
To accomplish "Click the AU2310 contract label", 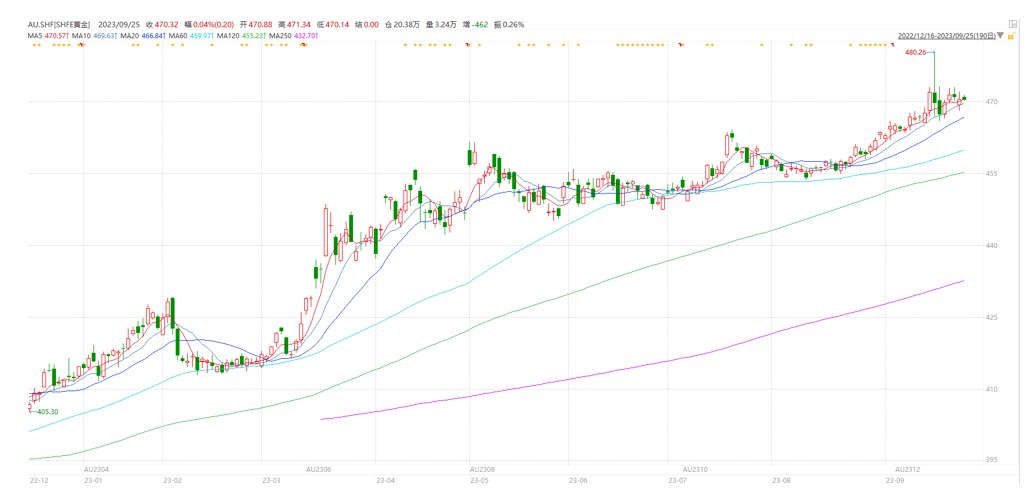I will coord(695,469).
